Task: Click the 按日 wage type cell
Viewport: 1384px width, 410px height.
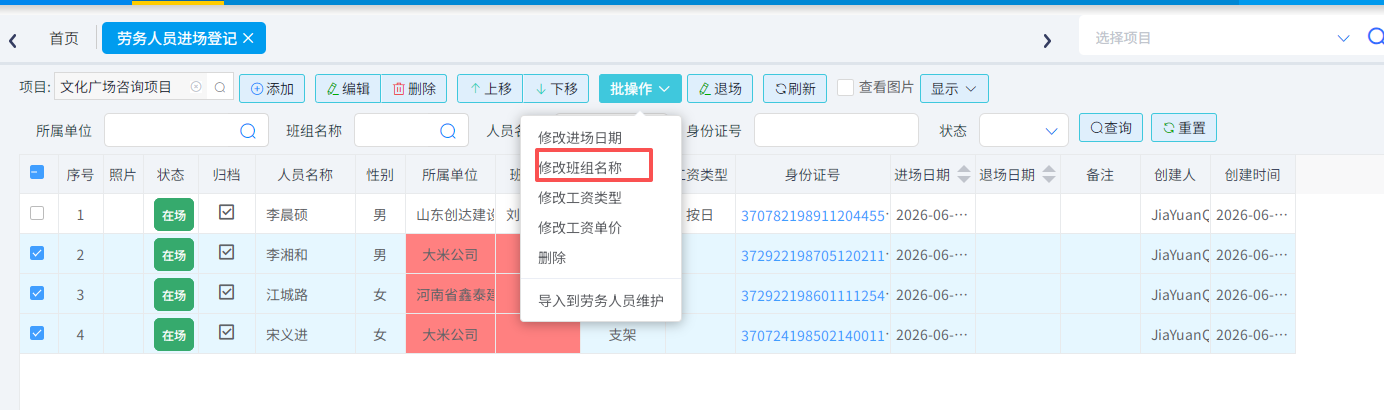Action: pos(700,215)
